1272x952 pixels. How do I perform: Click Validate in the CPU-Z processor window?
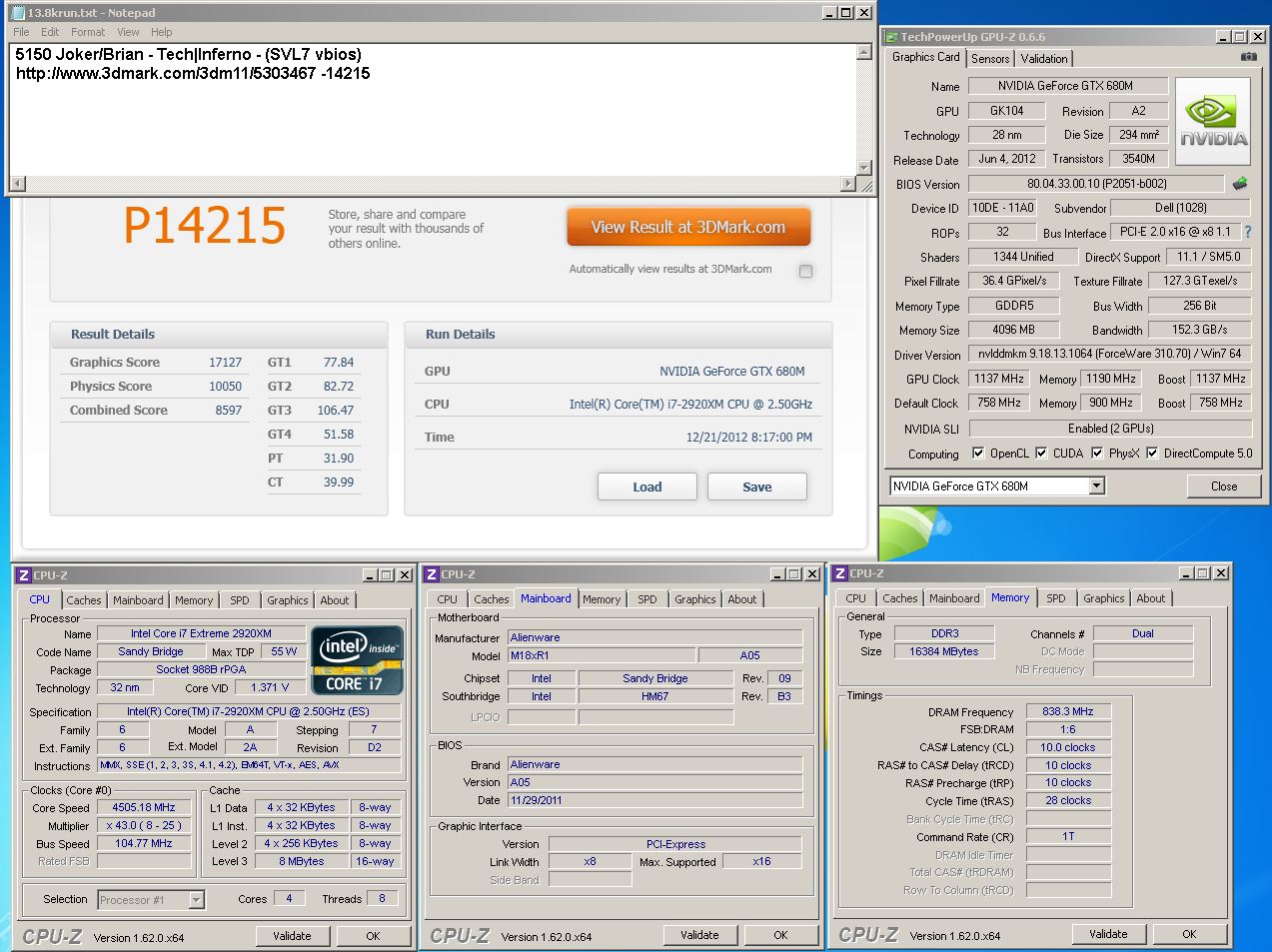[292, 936]
